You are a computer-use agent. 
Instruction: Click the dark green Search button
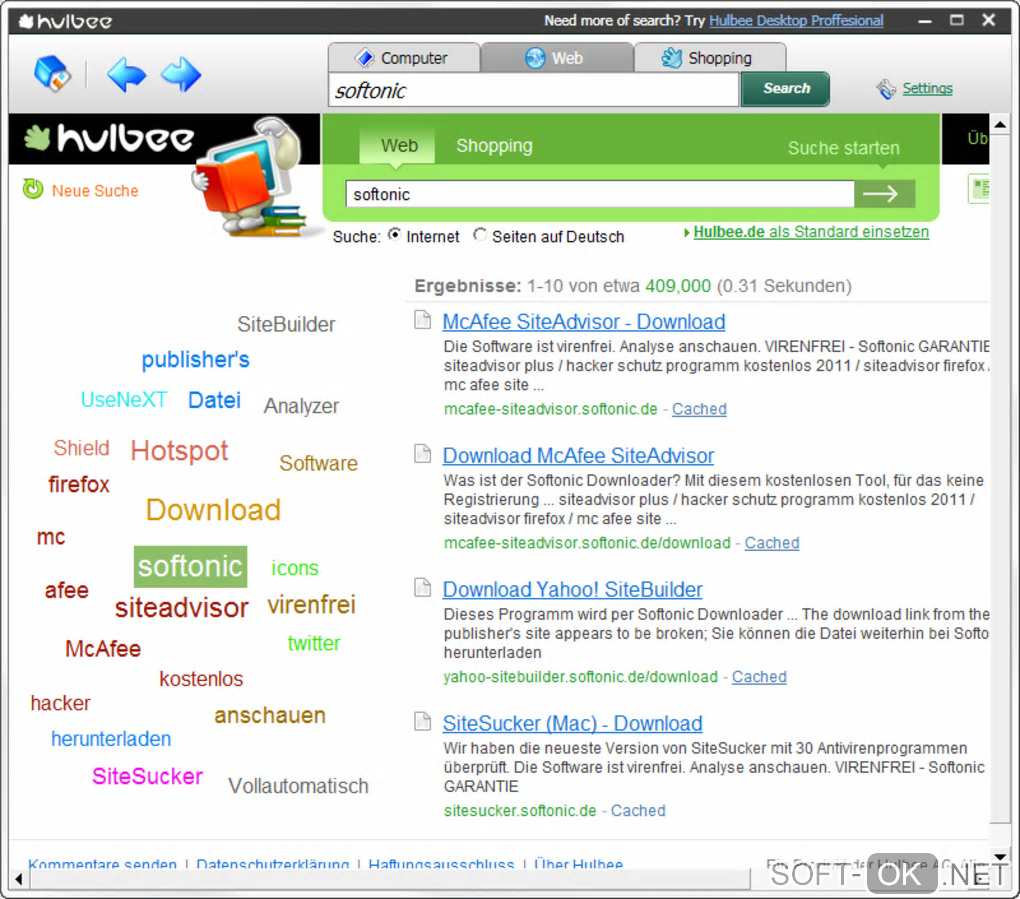(x=786, y=88)
